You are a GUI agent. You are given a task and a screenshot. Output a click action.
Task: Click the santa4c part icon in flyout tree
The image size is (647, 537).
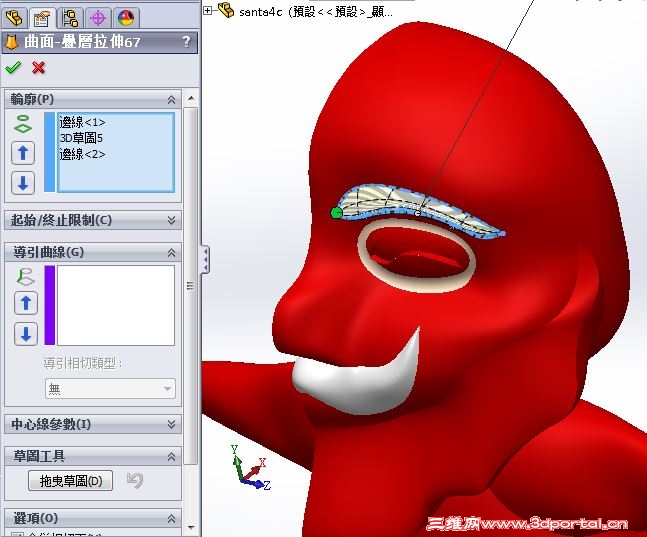(226, 10)
